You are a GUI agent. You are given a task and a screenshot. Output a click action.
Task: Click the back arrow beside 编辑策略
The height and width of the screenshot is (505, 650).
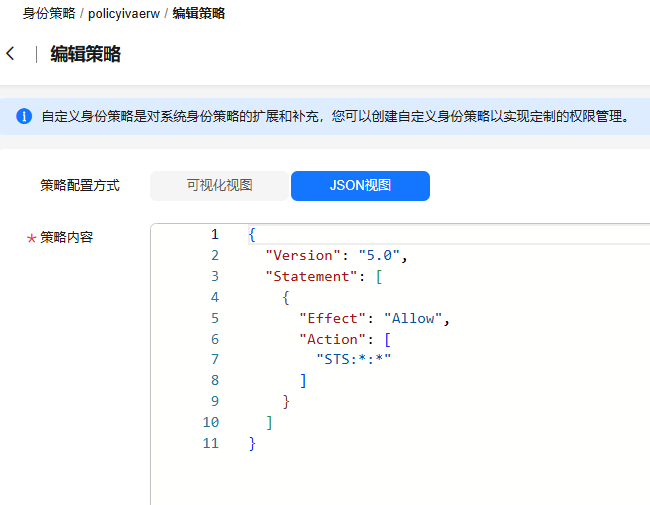coord(11,54)
